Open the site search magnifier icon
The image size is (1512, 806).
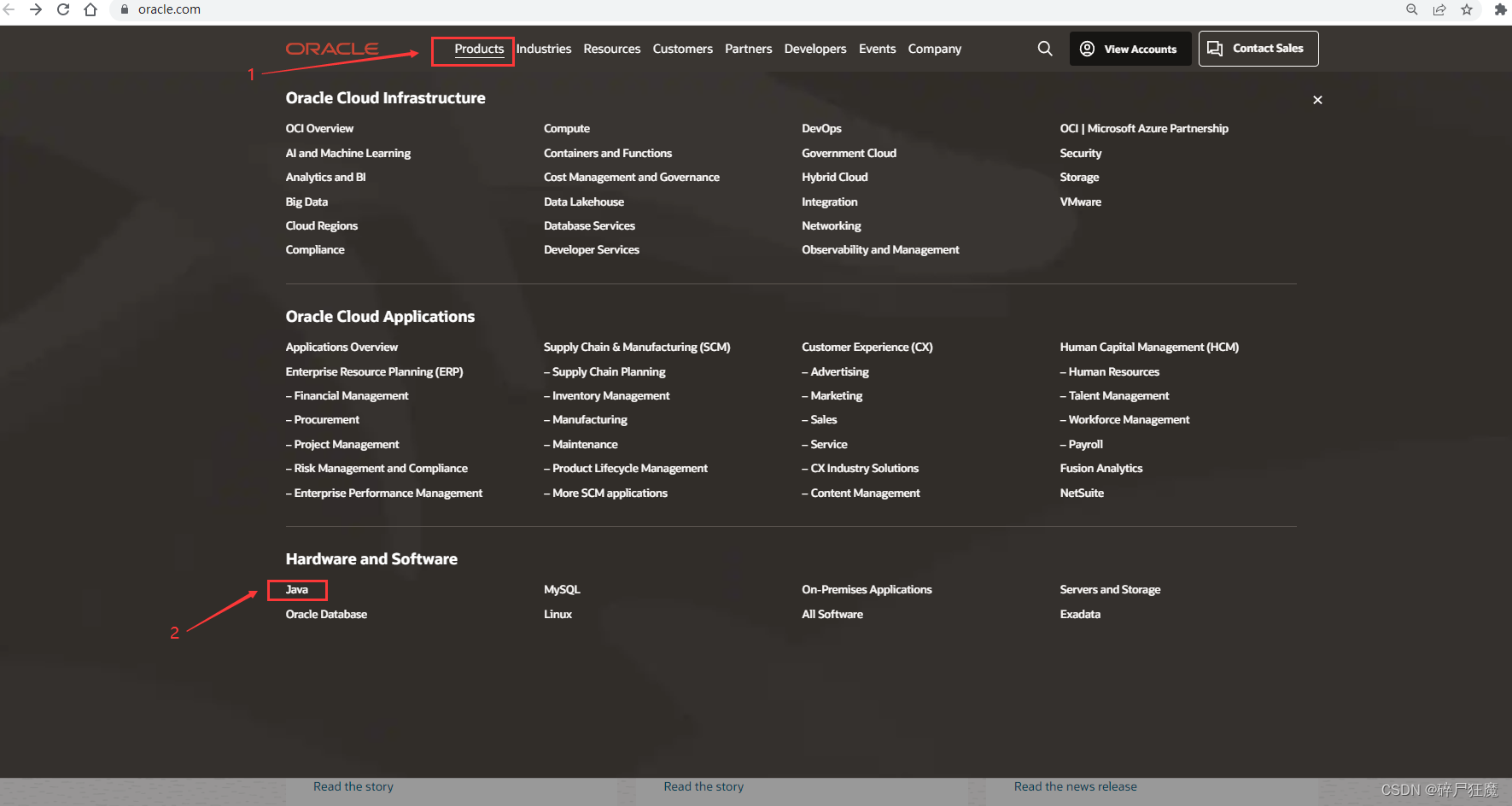pos(1045,49)
